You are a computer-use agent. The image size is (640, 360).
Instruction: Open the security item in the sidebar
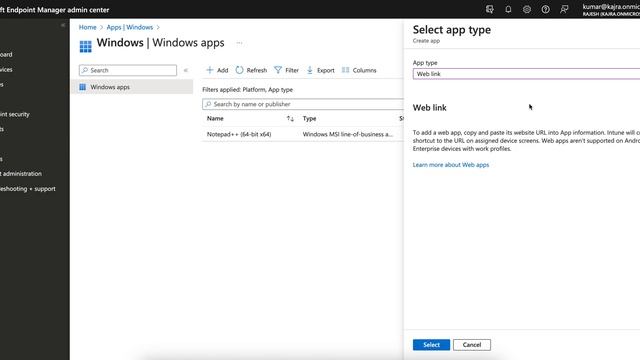pyautogui.click(x=15, y=114)
